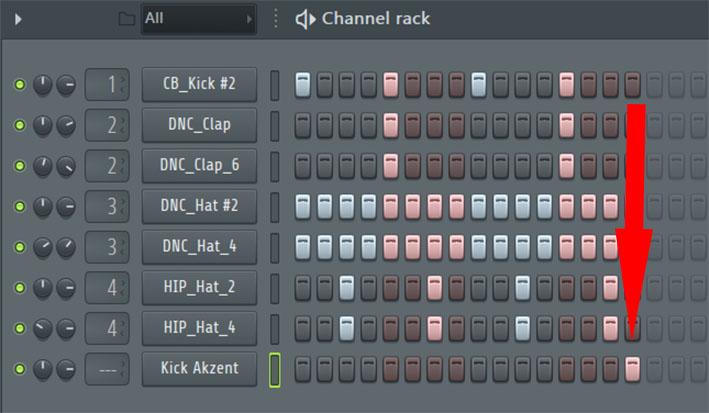Click the HIP_Hat_4 panning knob
709x413 pixels.
click(43, 328)
